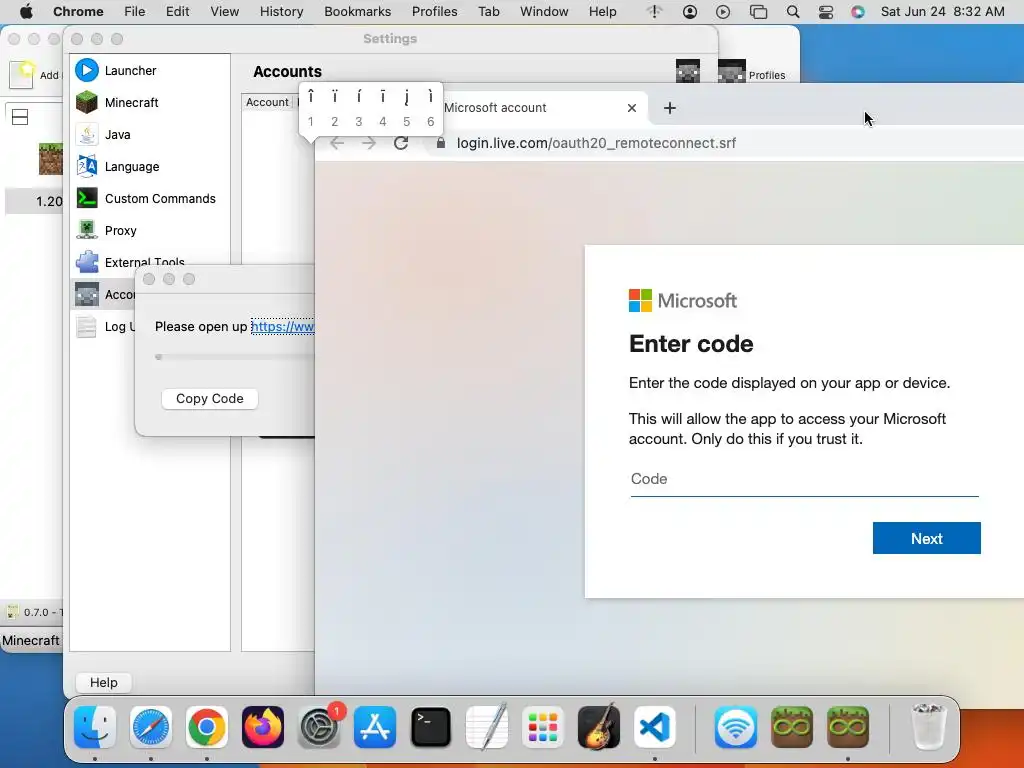This screenshot has width=1024, height=768.
Task: Close the Microsoft account tab
Action: (632, 108)
